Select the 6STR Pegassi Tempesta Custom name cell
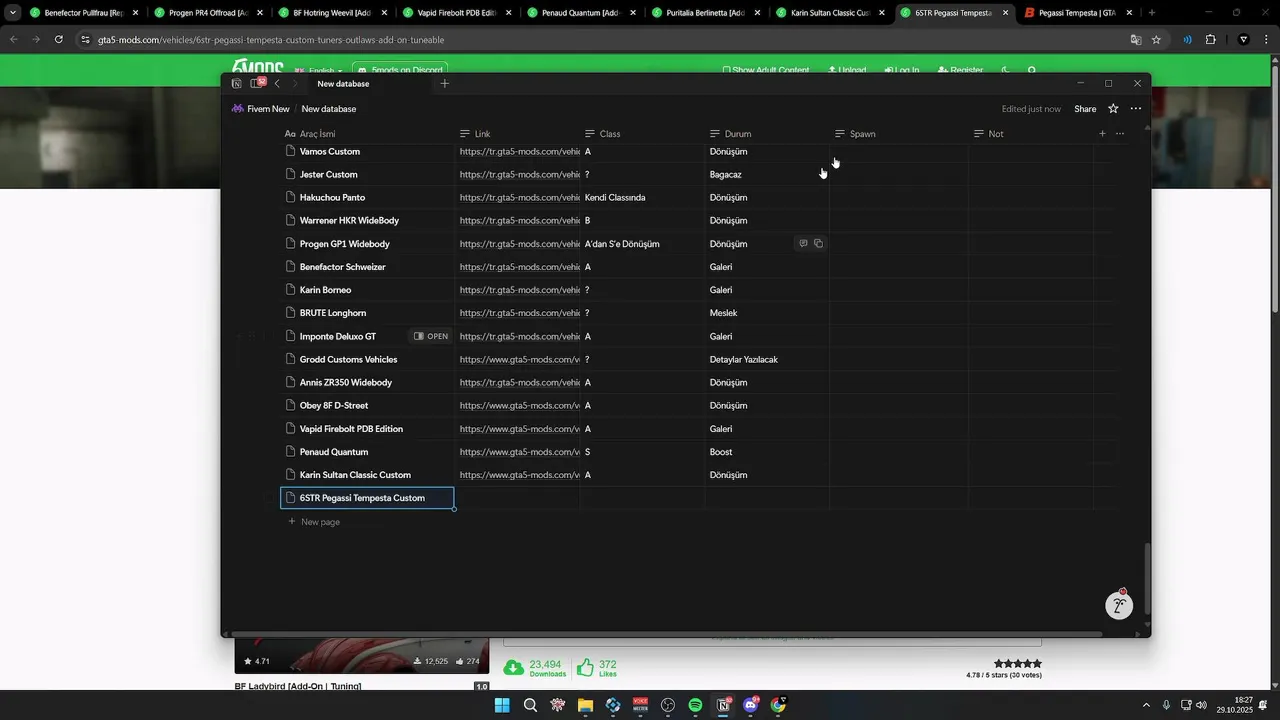The image size is (1280, 720). coord(368,498)
